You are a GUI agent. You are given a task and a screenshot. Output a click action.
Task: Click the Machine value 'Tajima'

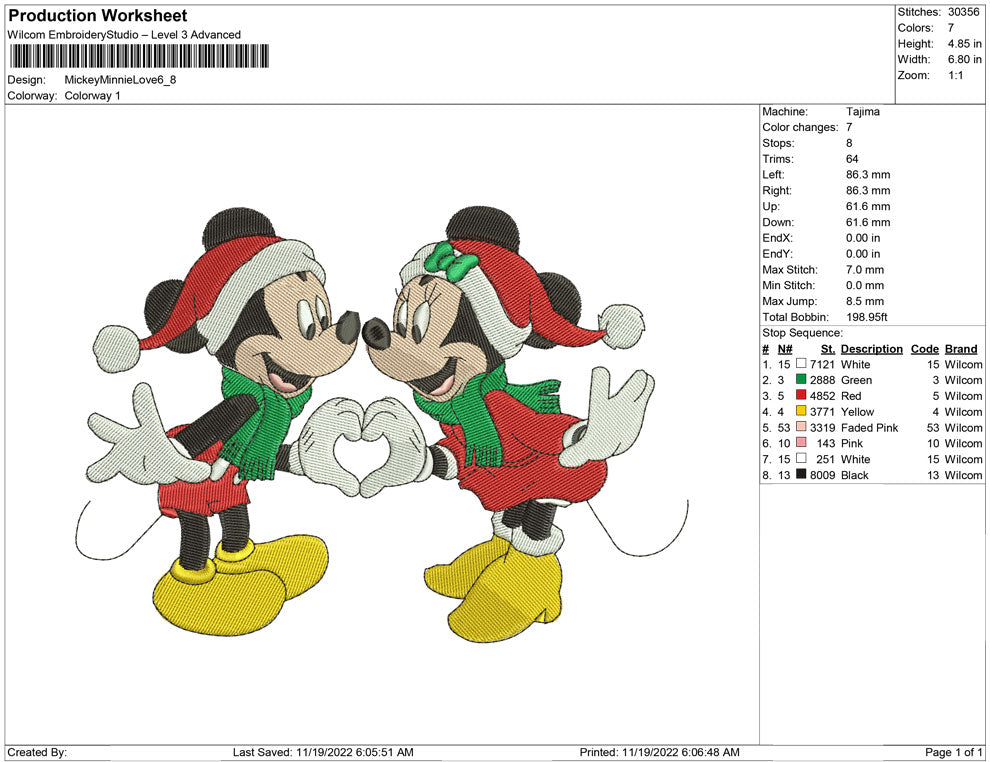[x=862, y=111]
